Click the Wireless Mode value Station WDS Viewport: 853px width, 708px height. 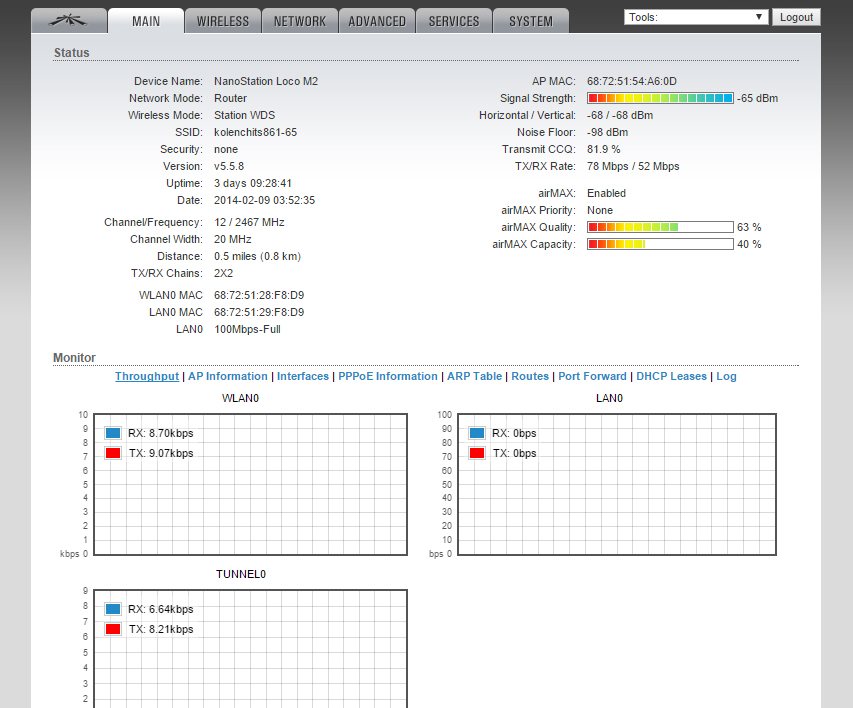click(245, 115)
